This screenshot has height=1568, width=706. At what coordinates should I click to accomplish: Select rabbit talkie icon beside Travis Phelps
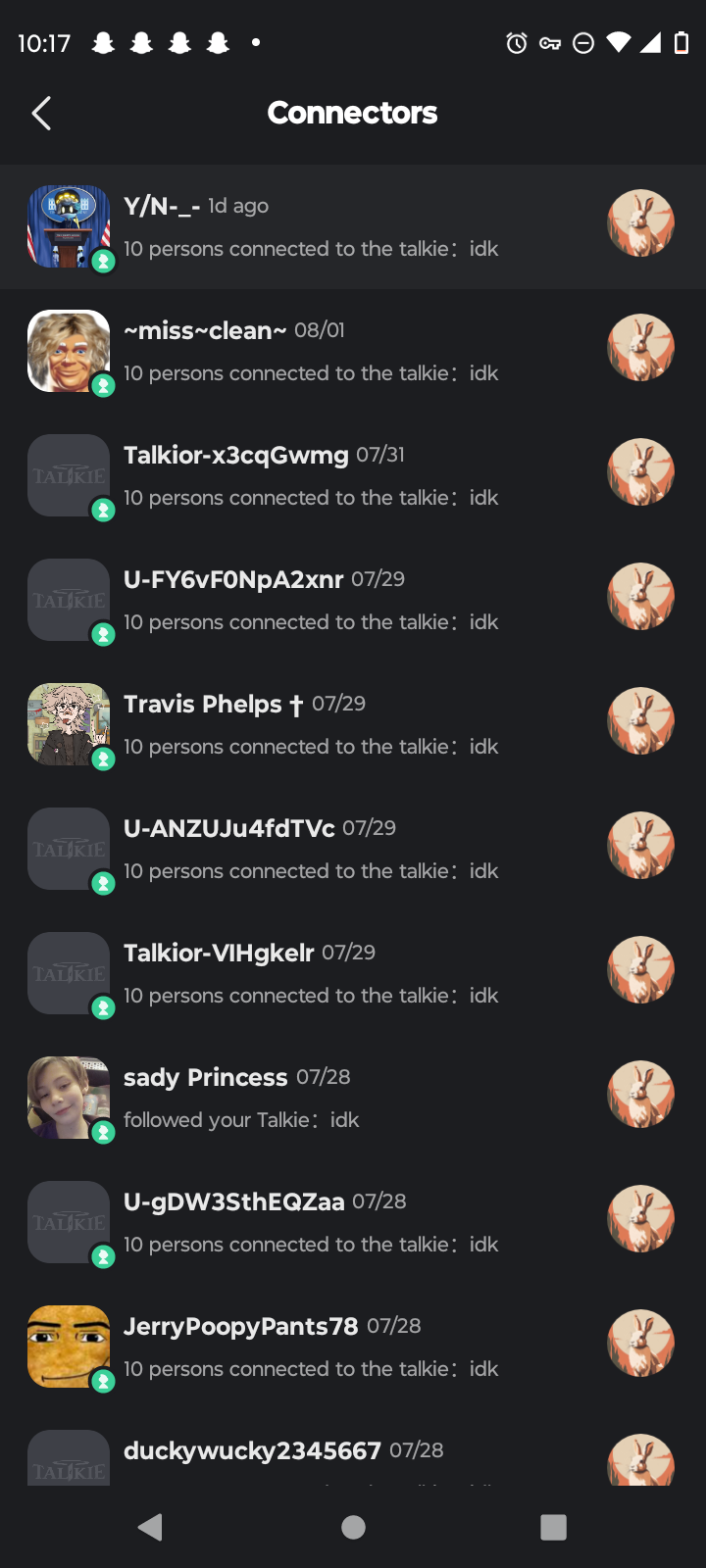[641, 720]
